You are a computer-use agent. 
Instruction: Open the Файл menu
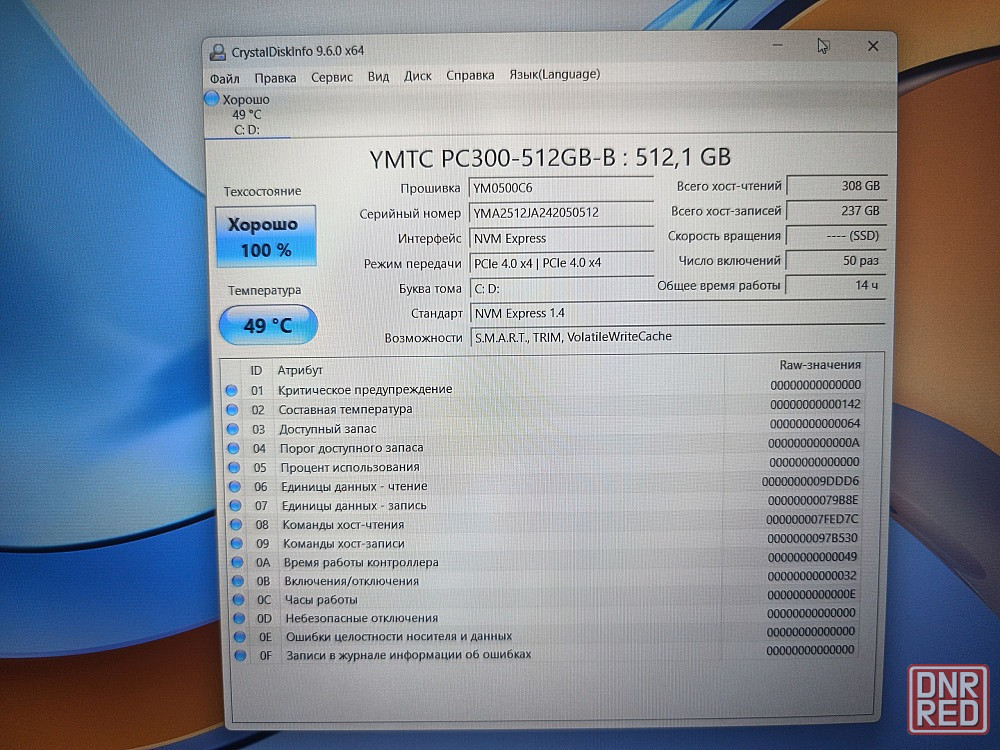coord(224,78)
